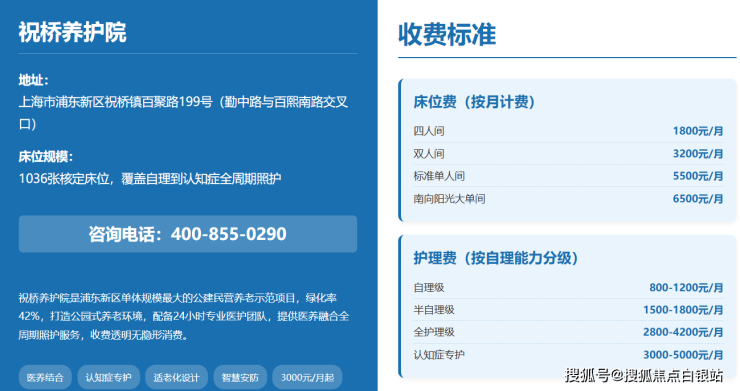This screenshot has width=740, height=391.
Task: Select the 智慧安防 tag
Action: tap(240, 378)
